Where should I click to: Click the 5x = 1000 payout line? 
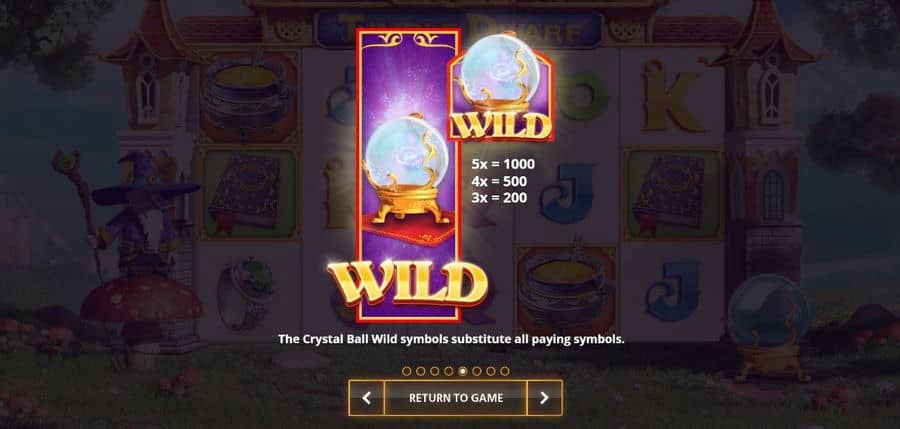[503, 164]
